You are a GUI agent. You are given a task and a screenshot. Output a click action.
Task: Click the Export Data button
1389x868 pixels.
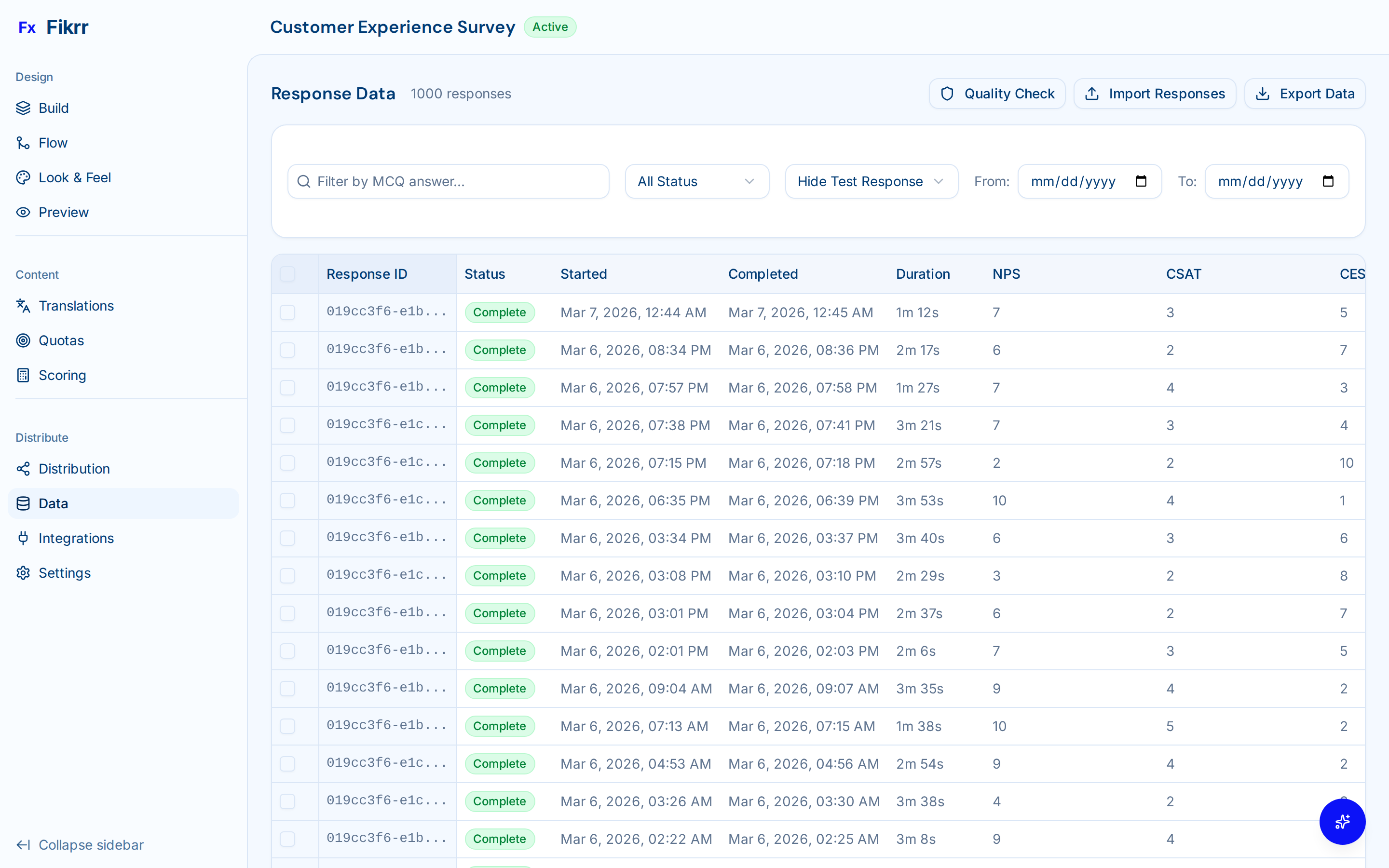pyautogui.click(x=1305, y=93)
